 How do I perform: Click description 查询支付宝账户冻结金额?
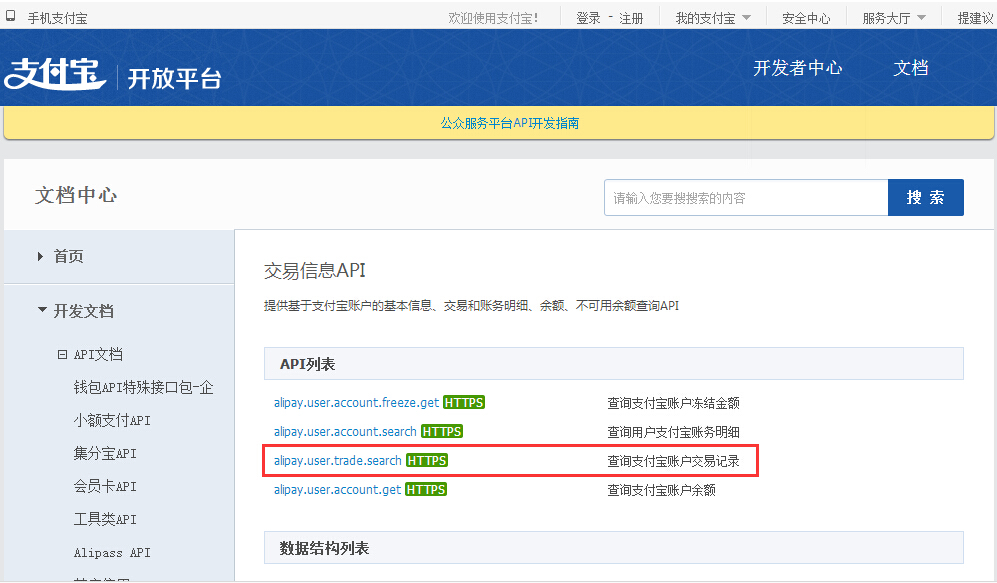[673, 403]
